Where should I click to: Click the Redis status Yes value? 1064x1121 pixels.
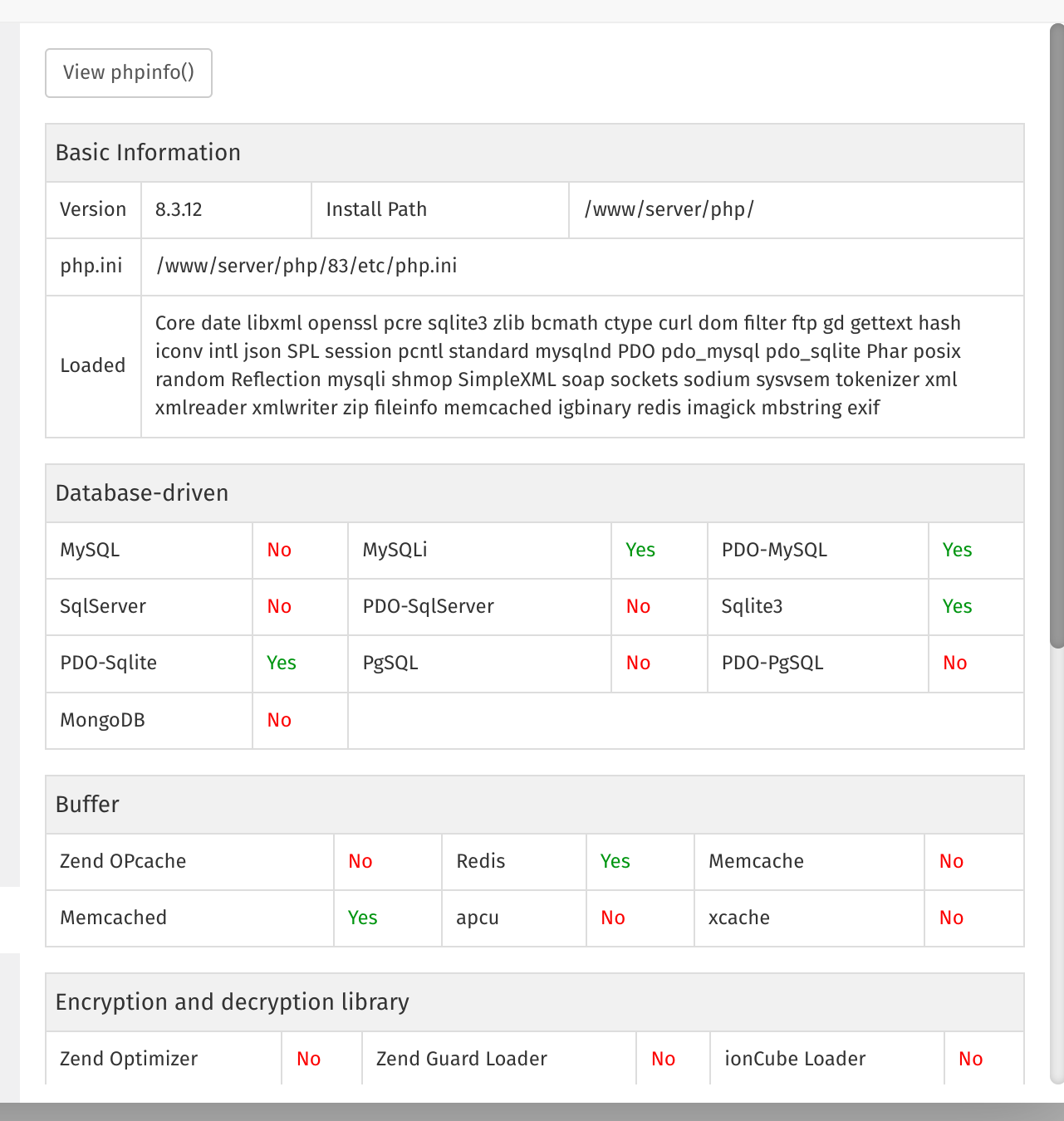tap(615, 861)
